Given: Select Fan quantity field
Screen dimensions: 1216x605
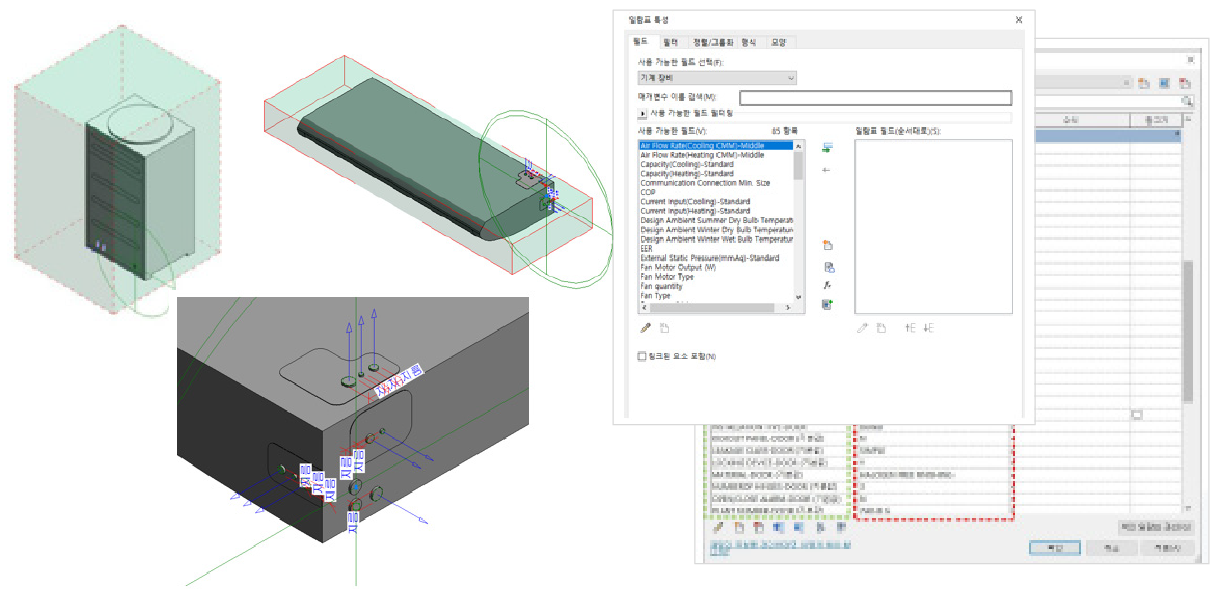Looking at the screenshot, I should pos(661,286).
